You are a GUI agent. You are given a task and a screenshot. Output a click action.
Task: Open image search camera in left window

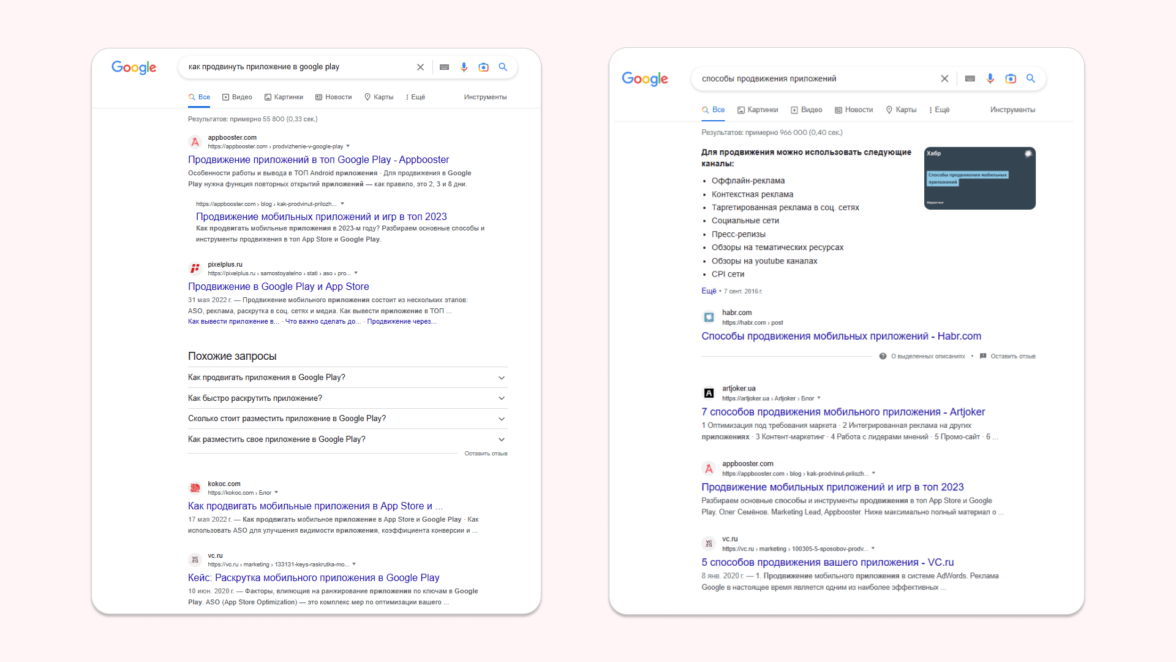tap(484, 67)
